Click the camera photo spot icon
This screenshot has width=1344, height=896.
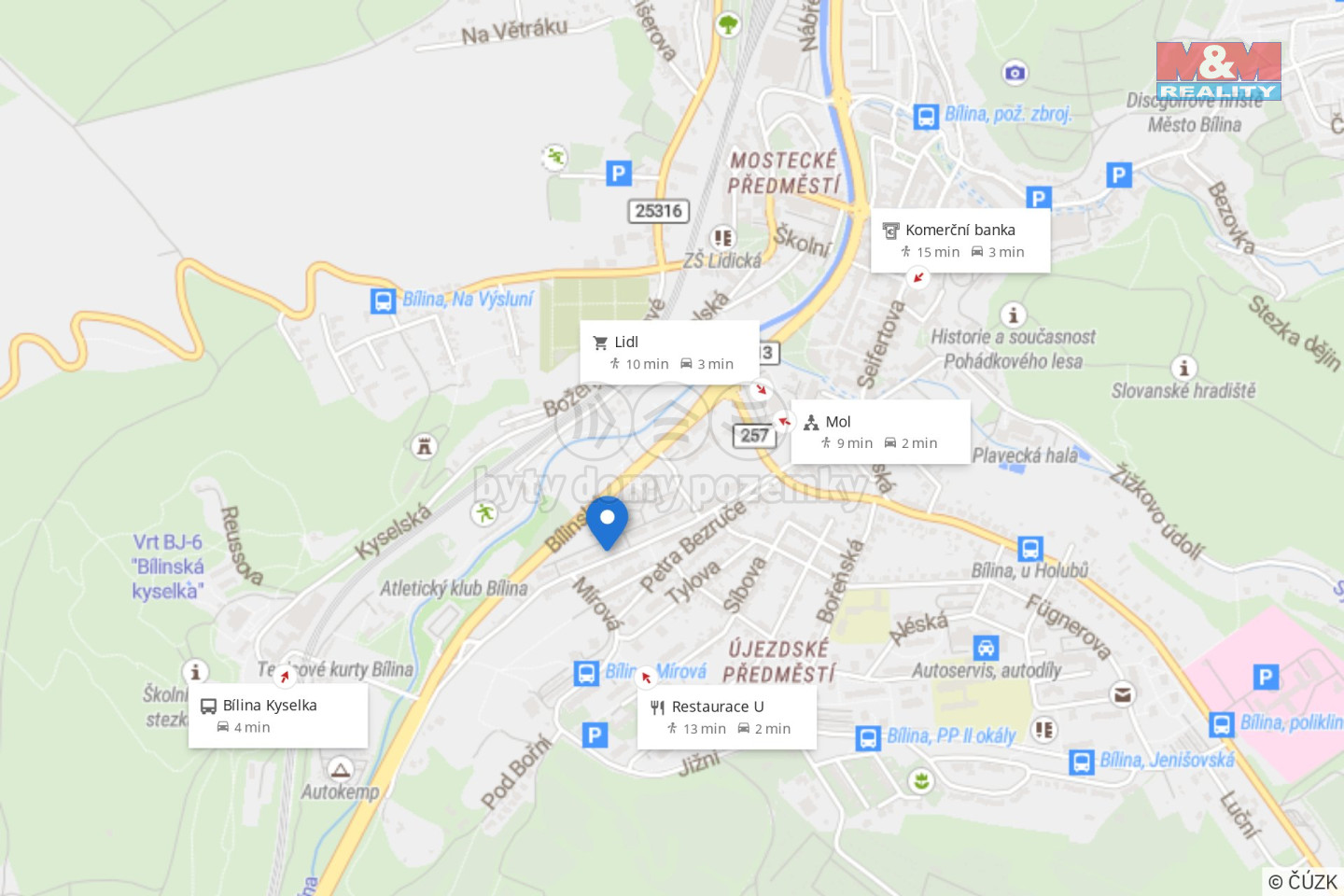tap(1015, 72)
